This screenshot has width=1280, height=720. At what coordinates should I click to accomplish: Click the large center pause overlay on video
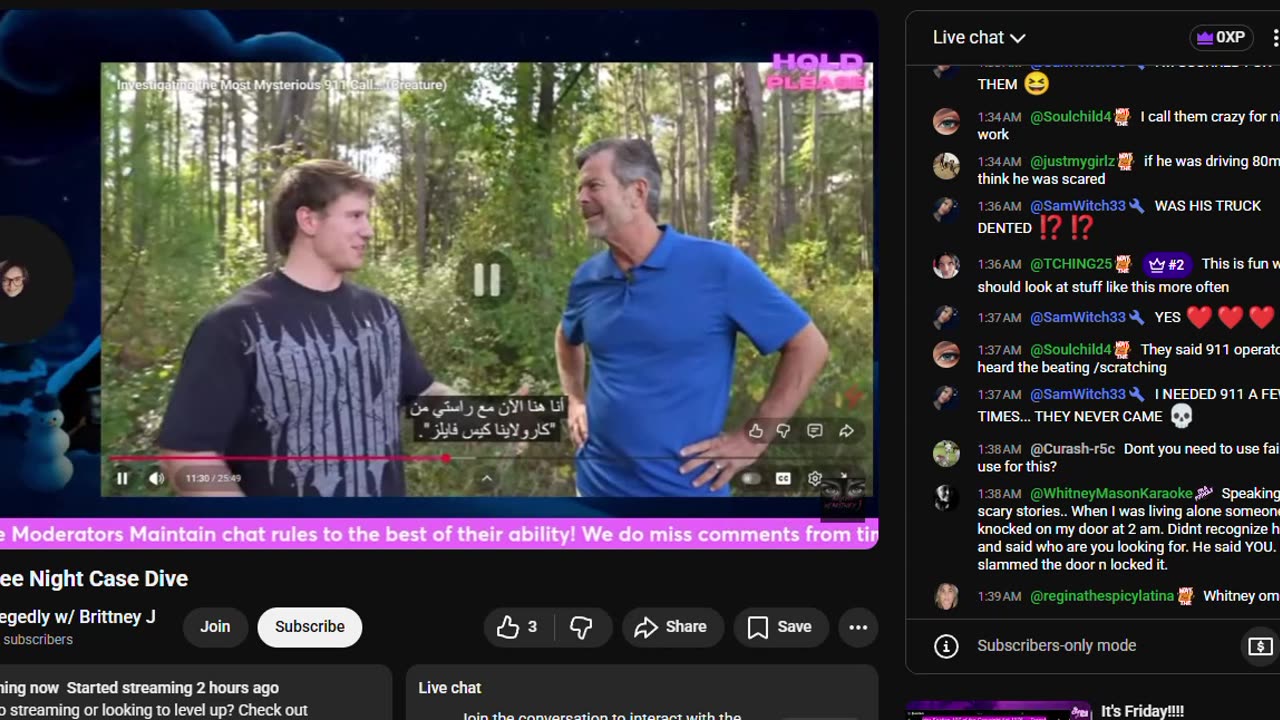coord(487,280)
